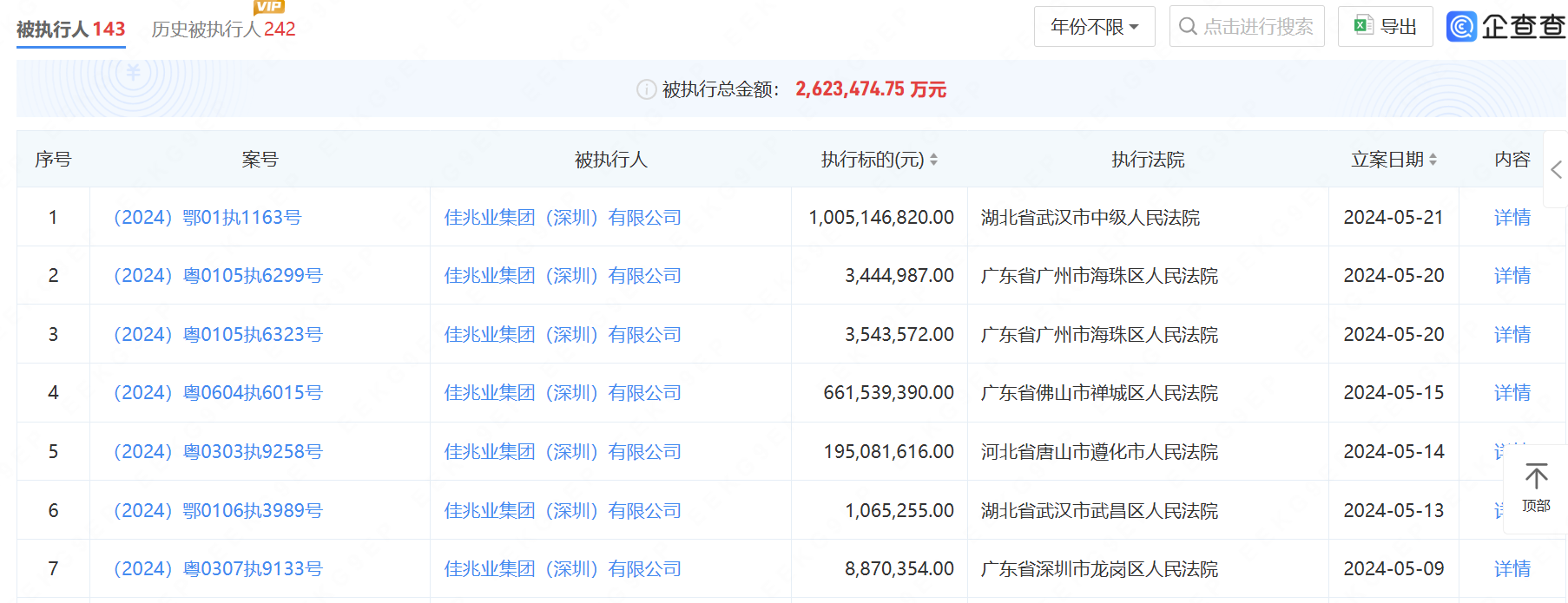Click amount 195,081,616.00

point(889,451)
